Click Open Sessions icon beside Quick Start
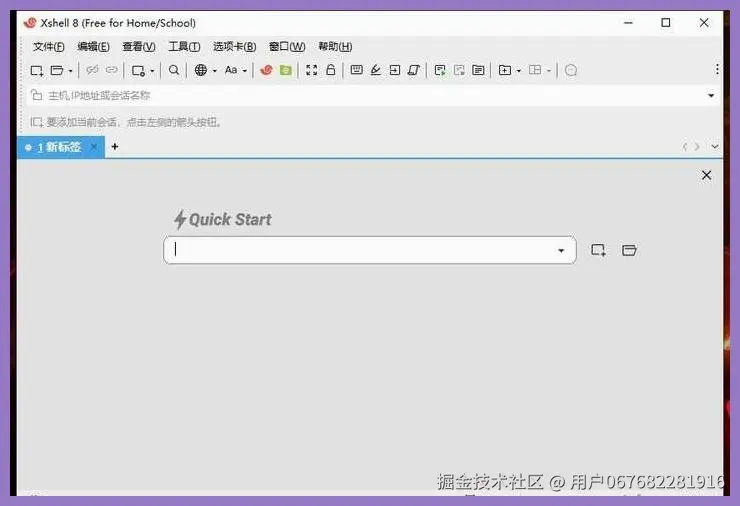The height and width of the screenshot is (506, 740). 629,250
